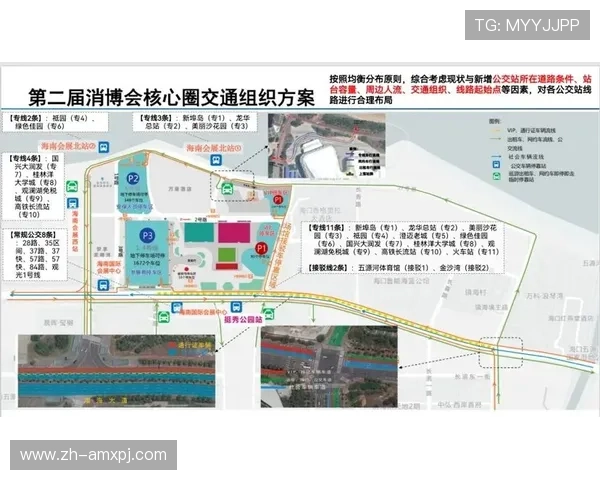Click the 【常规公交8条】 info box
Screen dimensions: 600x480
coord(35,255)
